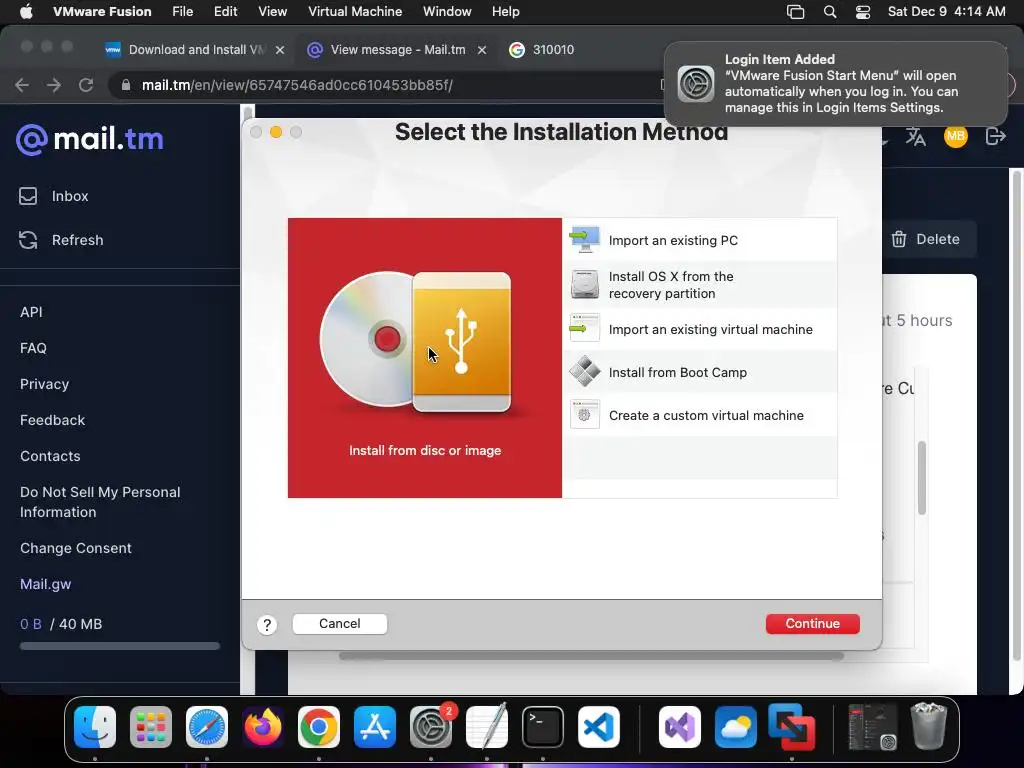The width and height of the screenshot is (1024, 768).
Task: Open the Apple menu
Action: pos(26,12)
